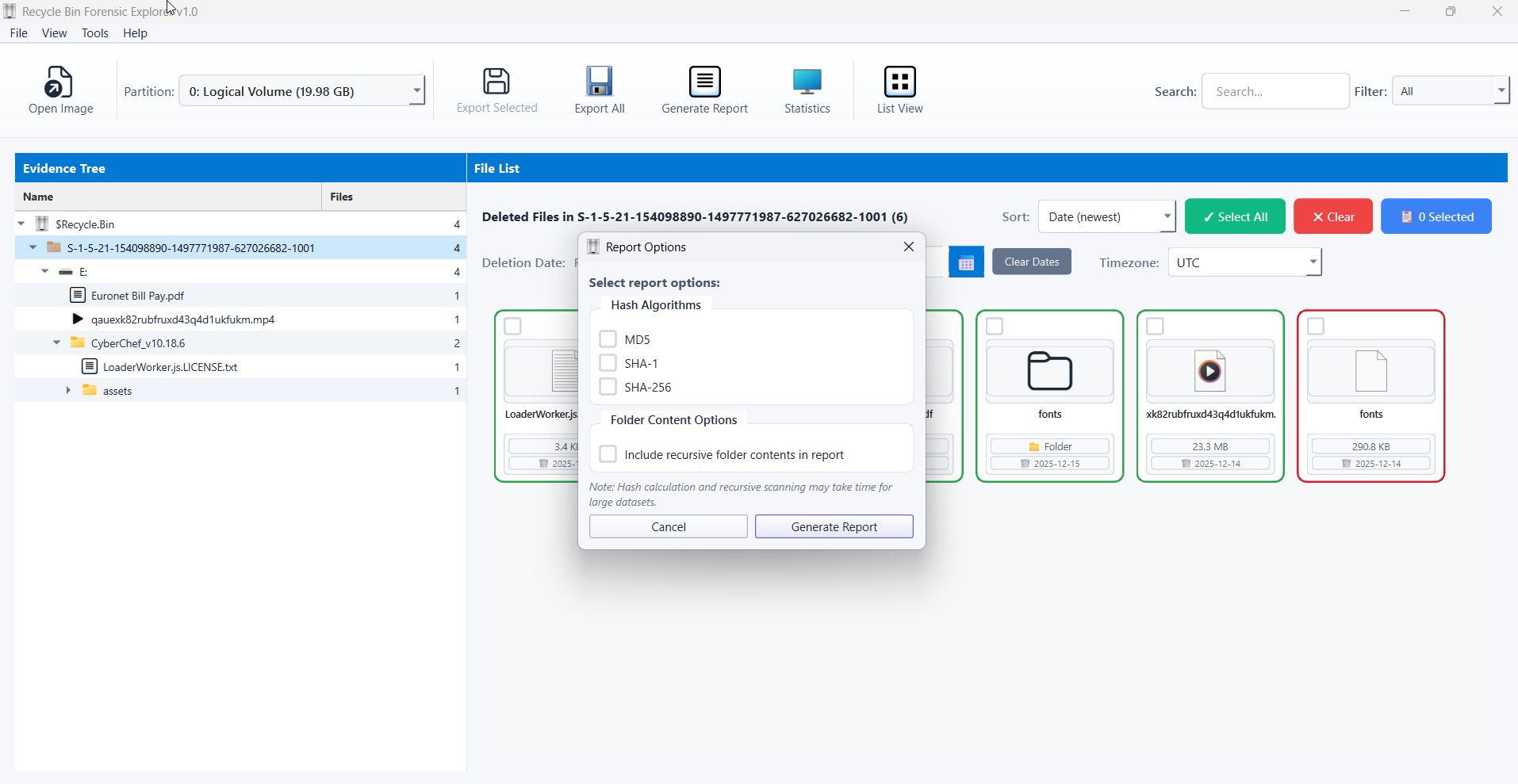This screenshot has height=784, width=1518.
Task: Open the Timezone UTC dropdown
Action: coord(1244,262)
